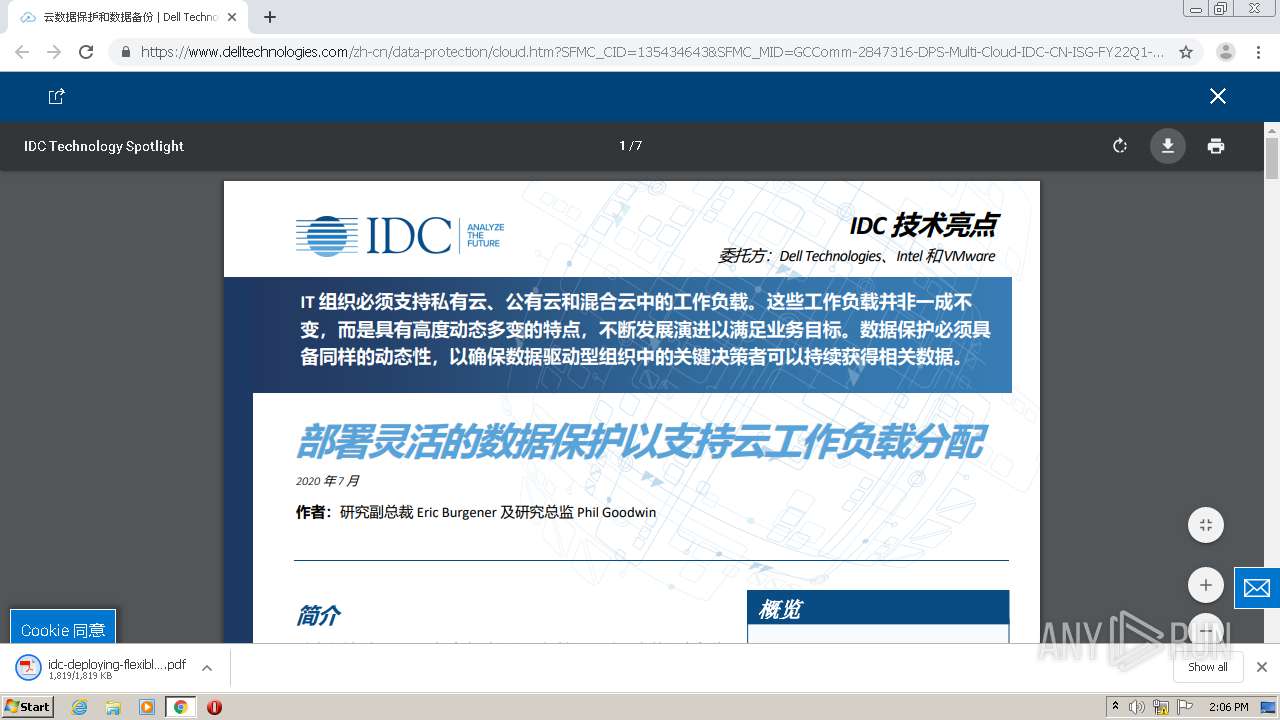Expand download item options chevron
The height and width of the screenshot is (720, 1280).
207,668
